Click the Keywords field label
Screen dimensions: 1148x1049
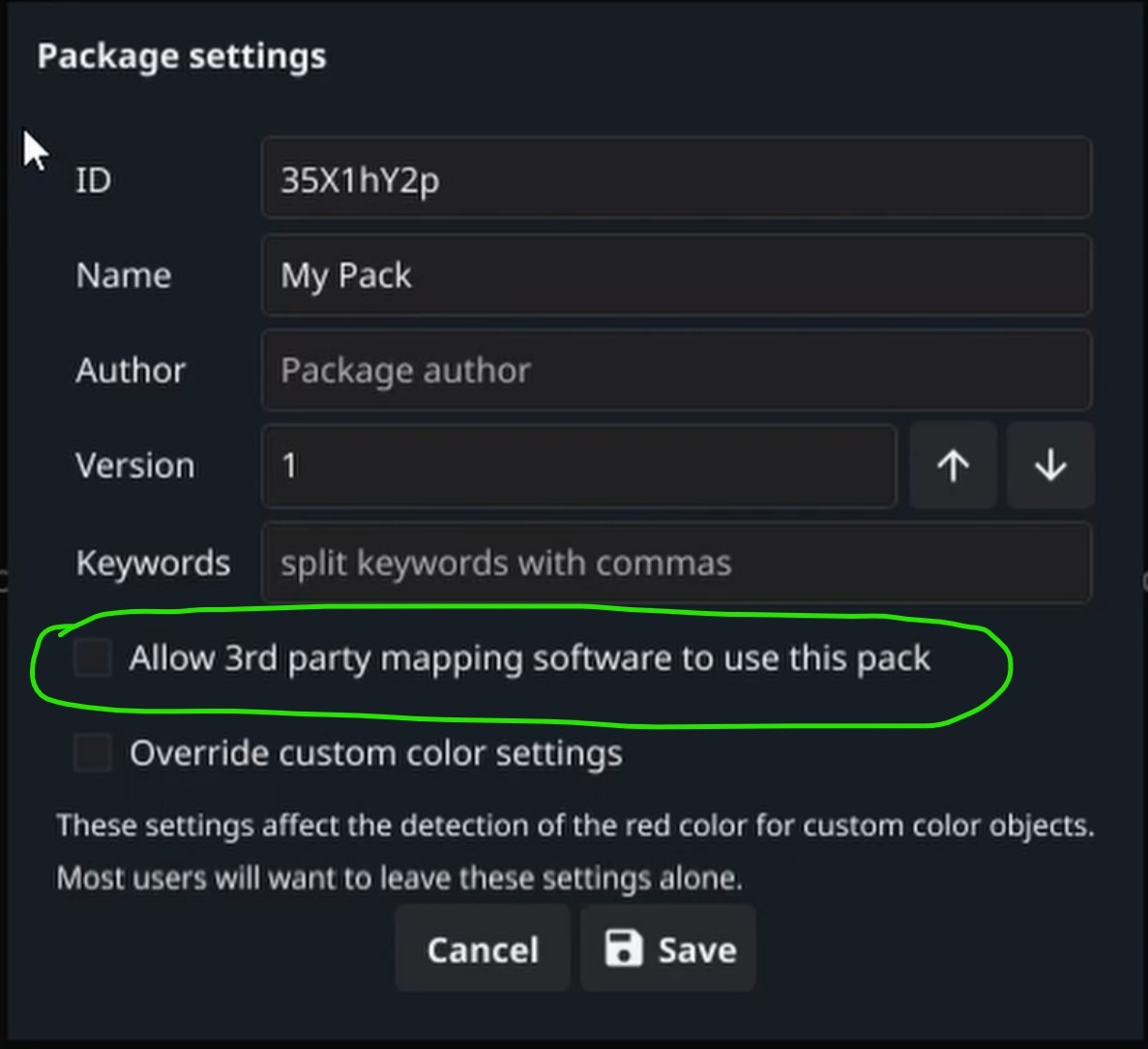(x=153, y=563)
